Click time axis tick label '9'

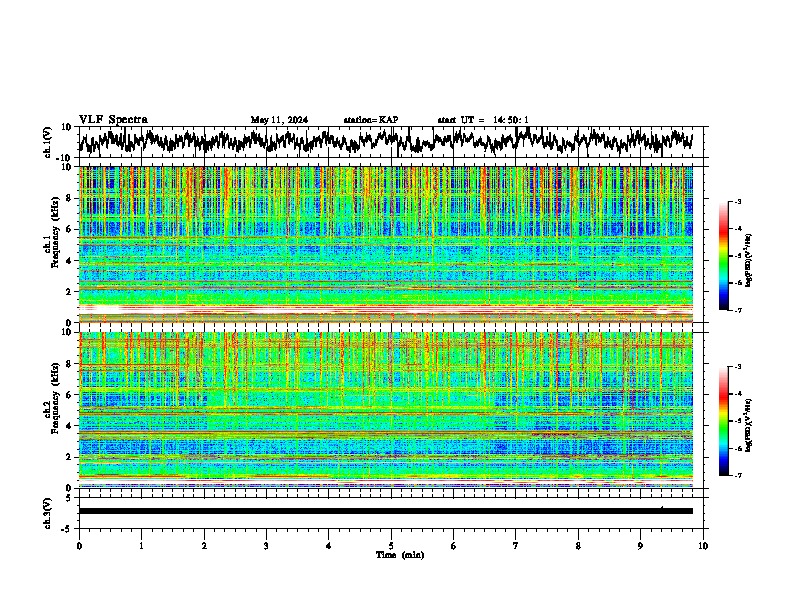click(x=640, y=546)
